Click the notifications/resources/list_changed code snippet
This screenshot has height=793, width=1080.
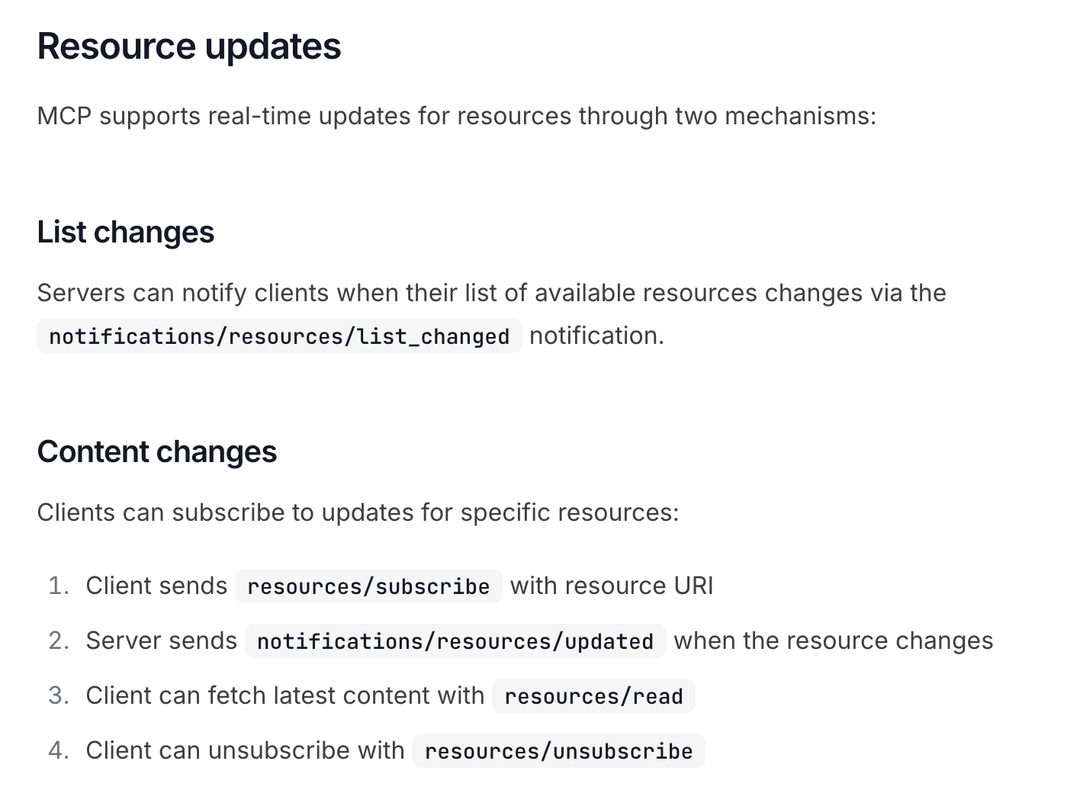[x=279, y=337]
